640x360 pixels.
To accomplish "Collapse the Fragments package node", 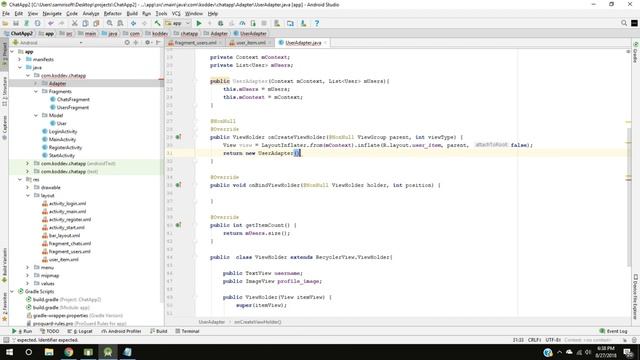I will 36,91.
